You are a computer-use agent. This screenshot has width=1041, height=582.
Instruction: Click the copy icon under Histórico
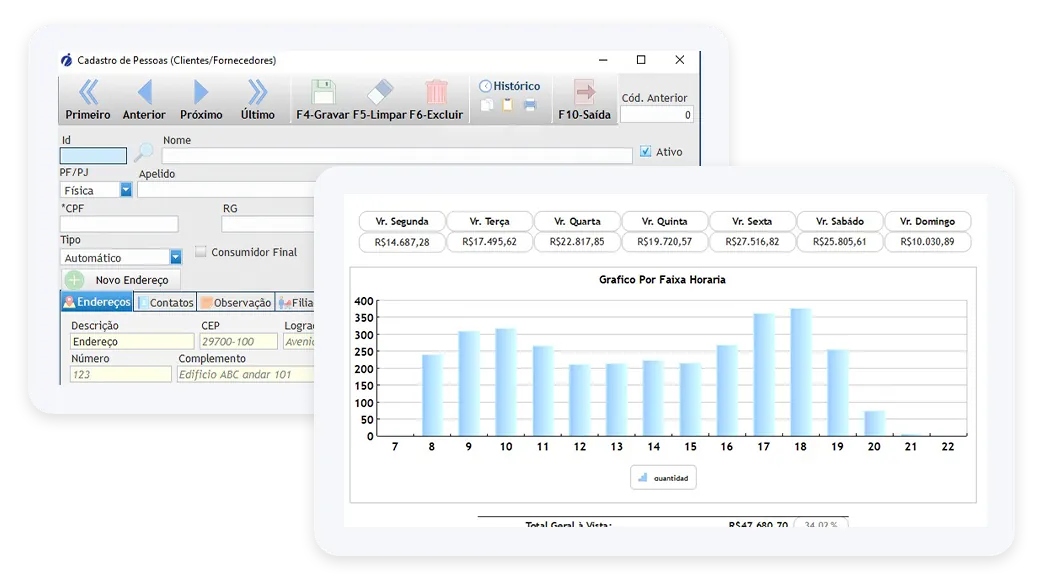pos(487,105)
